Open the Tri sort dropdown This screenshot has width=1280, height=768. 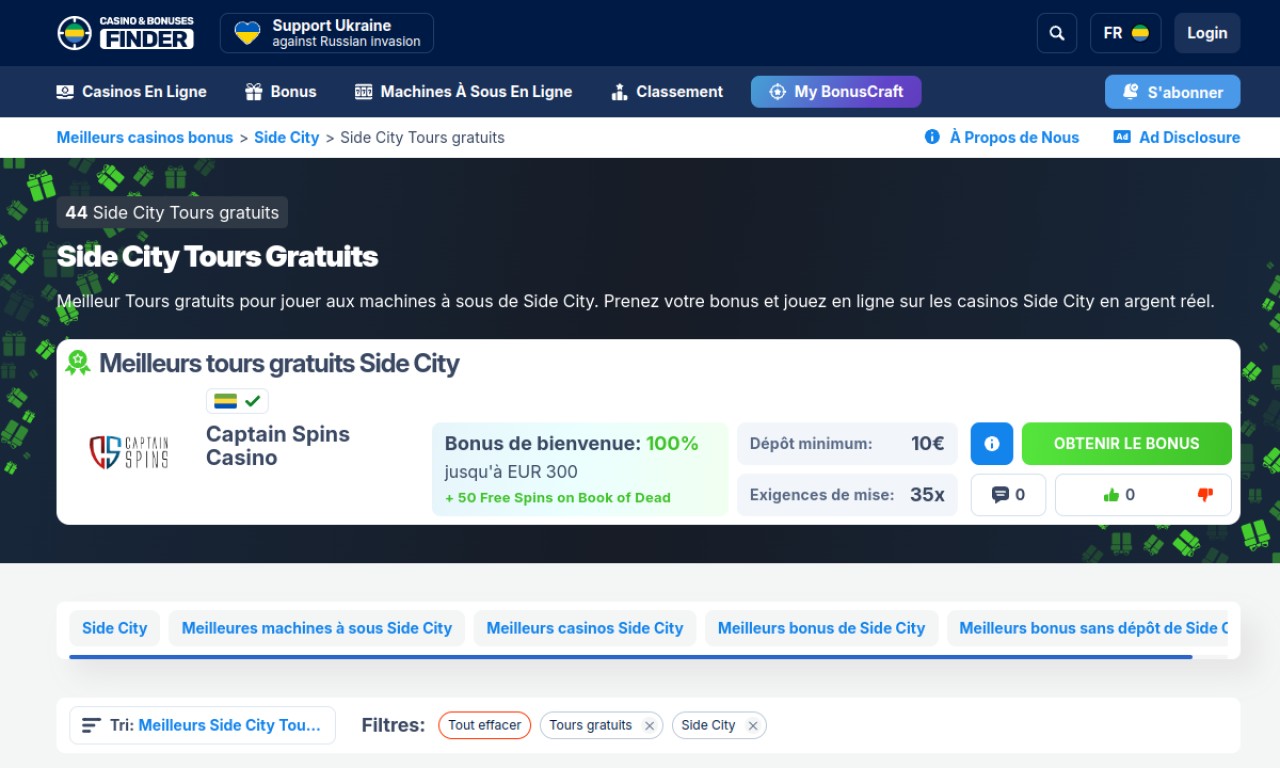click(202, 725)
